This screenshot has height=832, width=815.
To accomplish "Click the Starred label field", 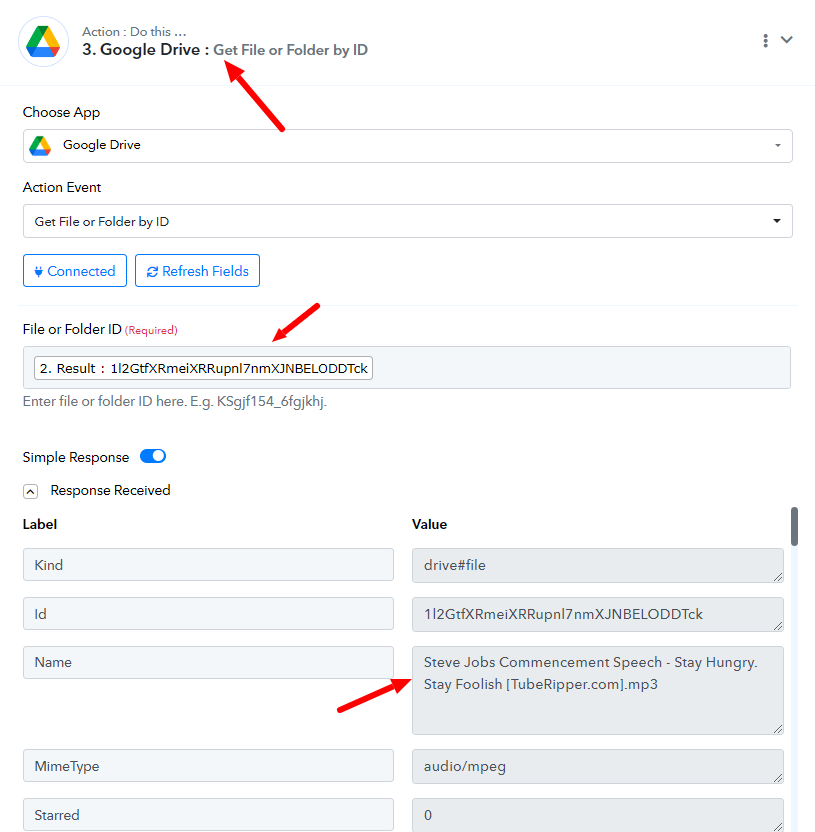I will point(208,814).
